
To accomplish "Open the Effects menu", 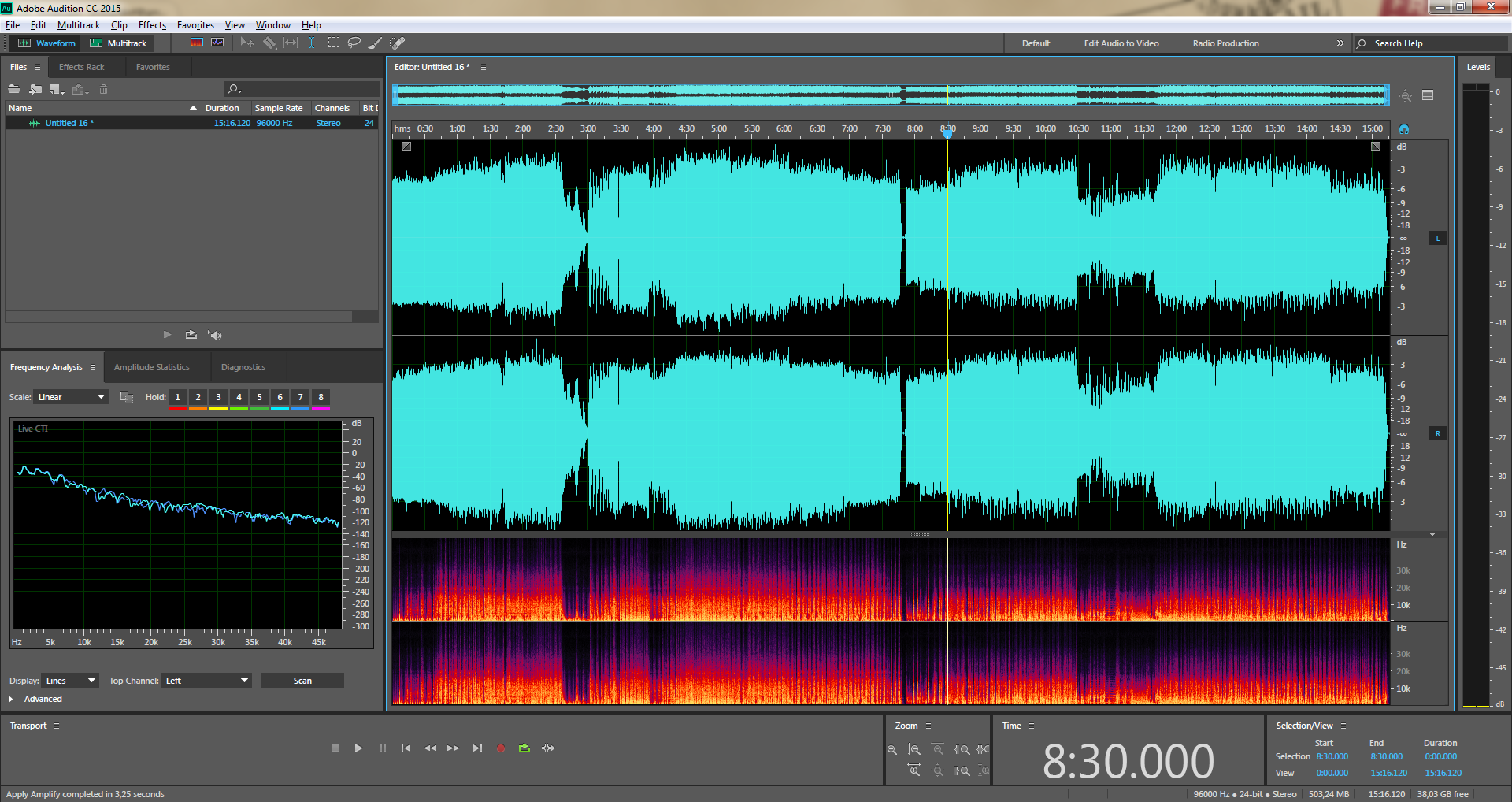I will point(152,25).
